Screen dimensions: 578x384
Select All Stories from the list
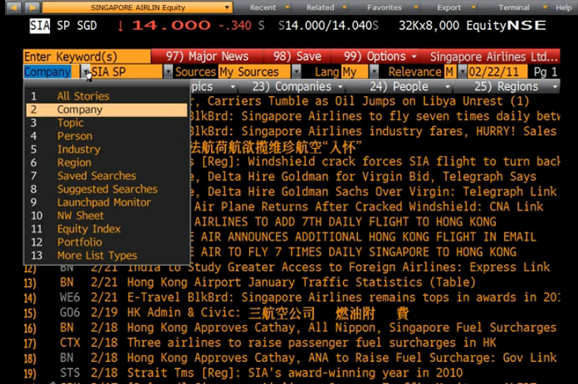pos(107,96)
